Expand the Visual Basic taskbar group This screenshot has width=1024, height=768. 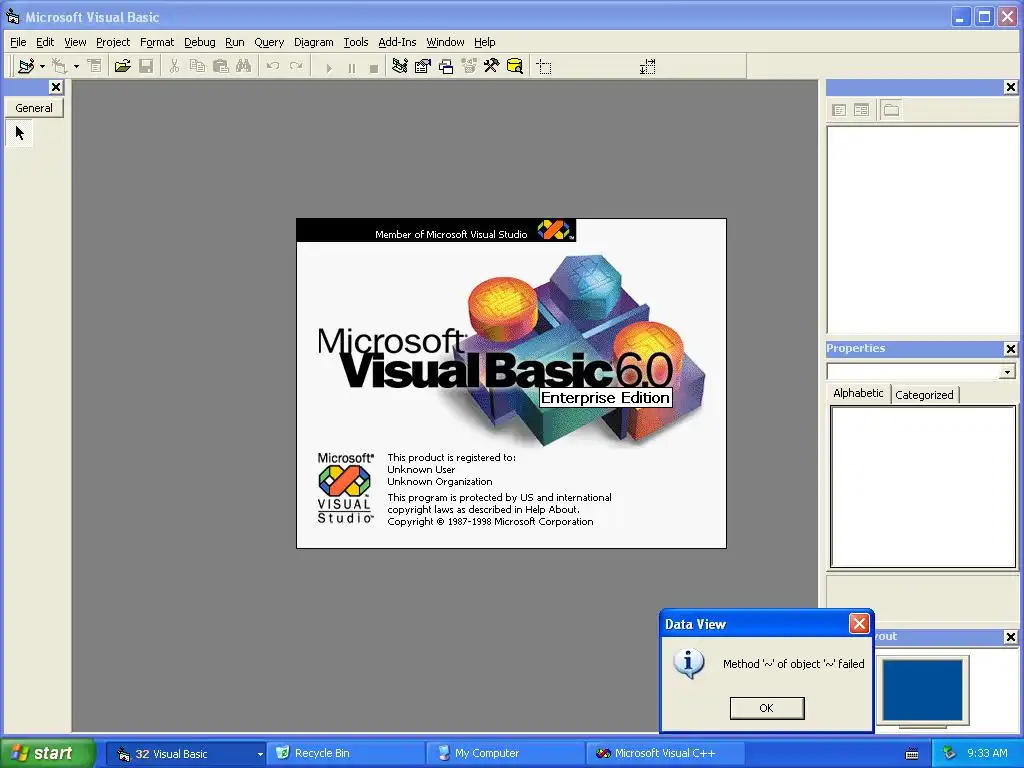click(187, 754)
